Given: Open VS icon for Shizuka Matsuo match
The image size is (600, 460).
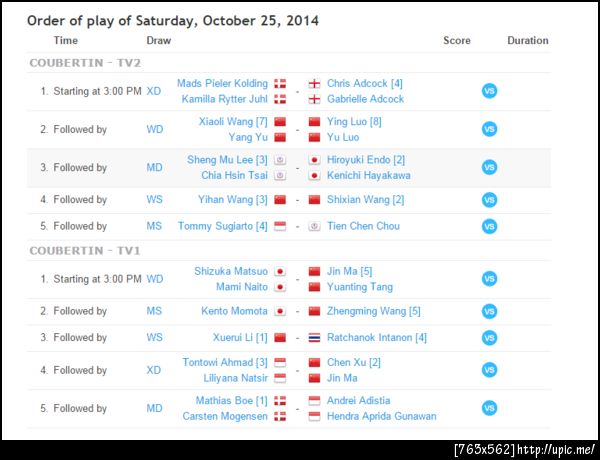Looking at the screenshot, I should (489, 278).
